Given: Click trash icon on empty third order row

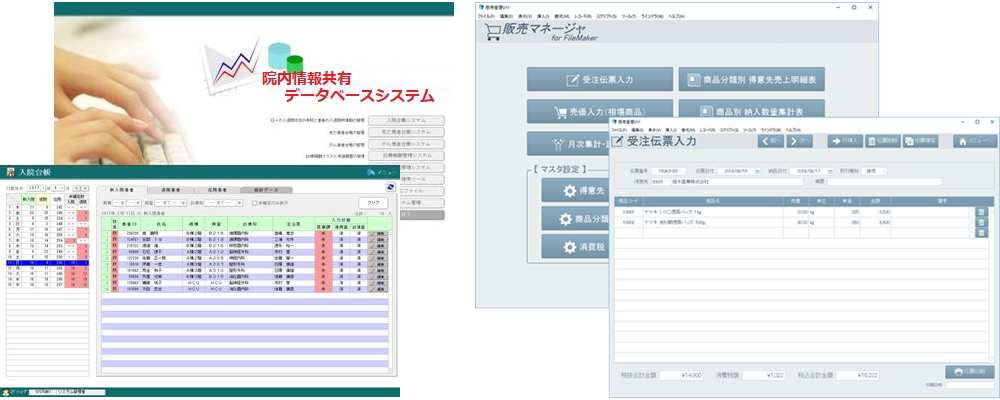Looking at the screenshot, I should coord(982,233).
